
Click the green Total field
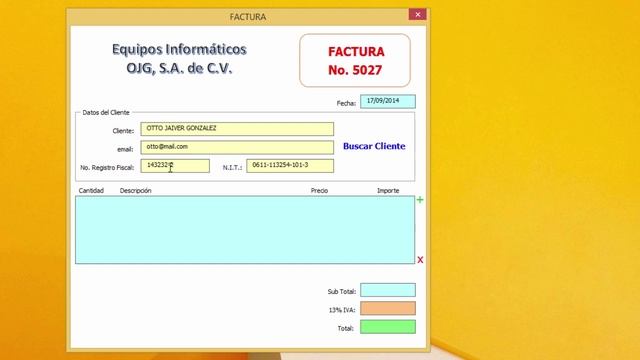388,327
